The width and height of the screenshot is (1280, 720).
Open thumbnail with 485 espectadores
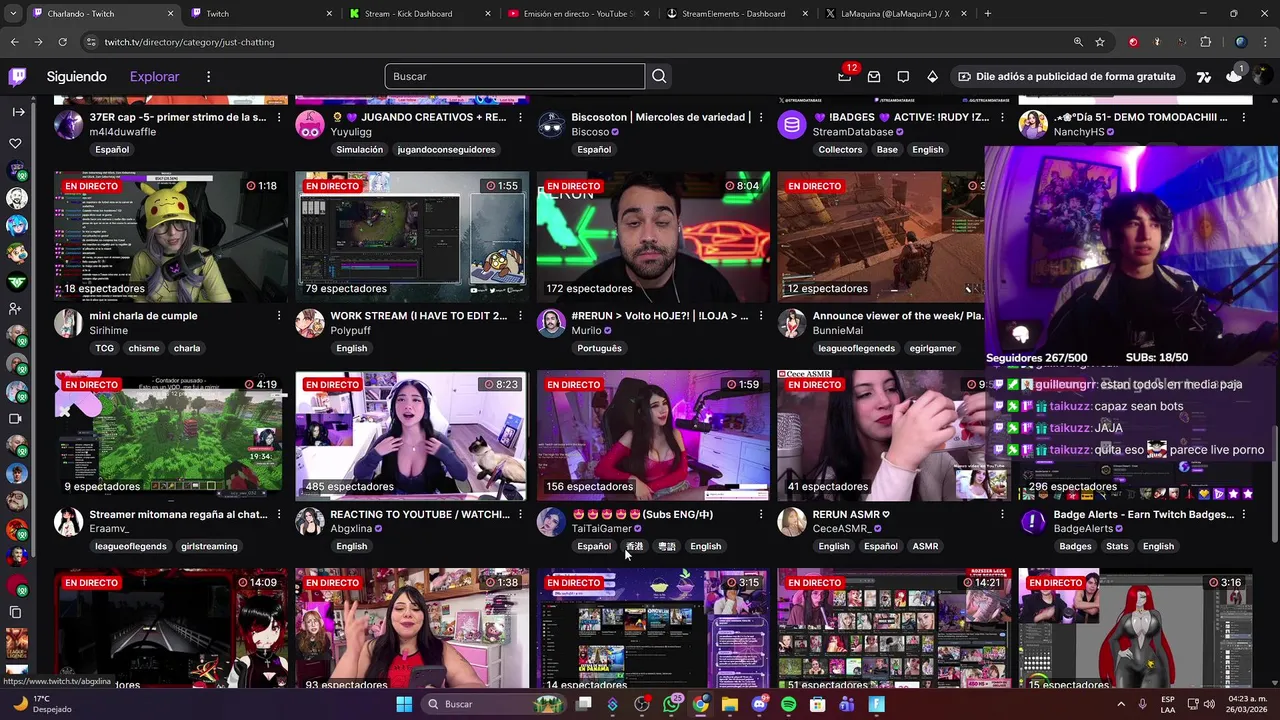coord(412,435)
